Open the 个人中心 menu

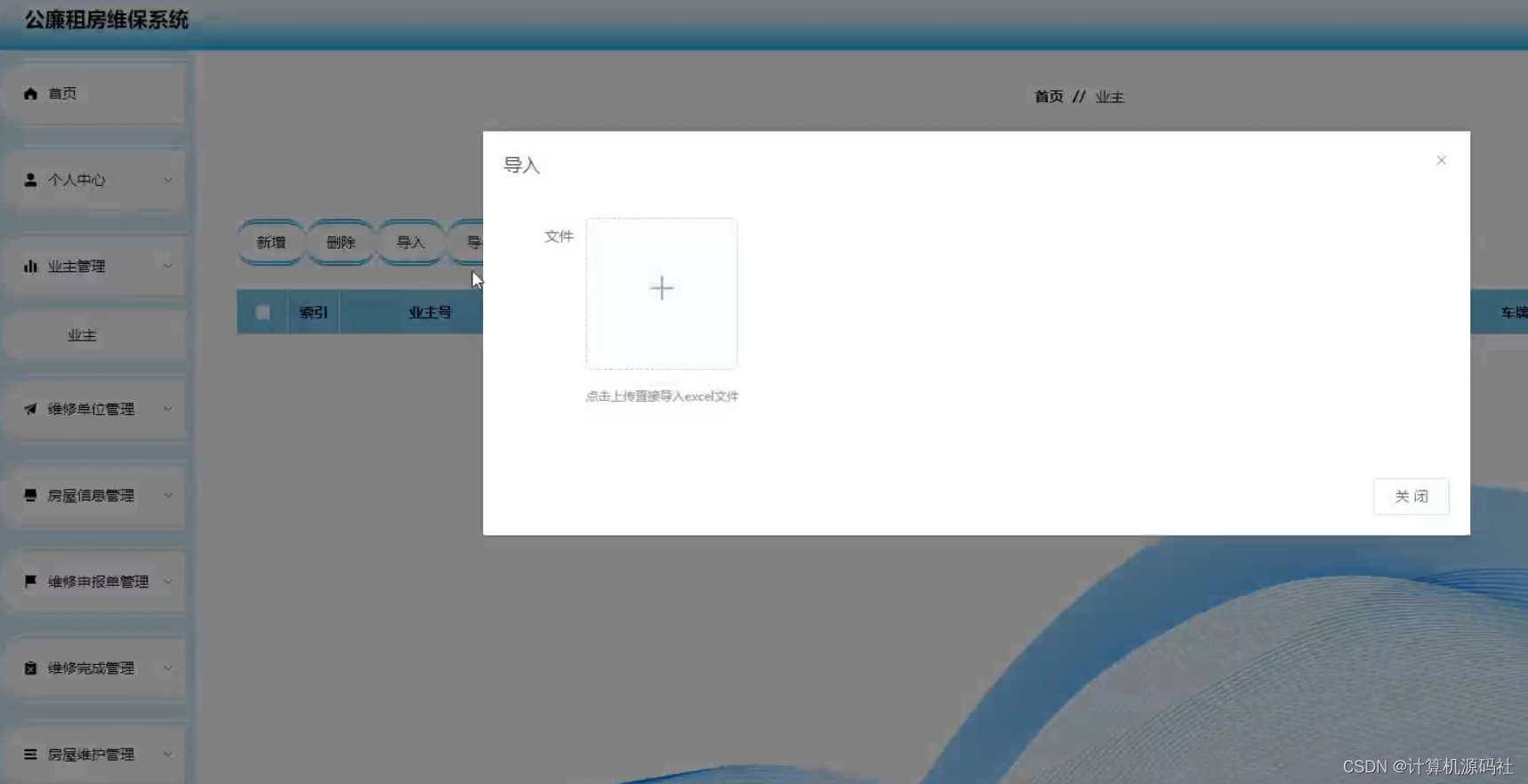94,180
